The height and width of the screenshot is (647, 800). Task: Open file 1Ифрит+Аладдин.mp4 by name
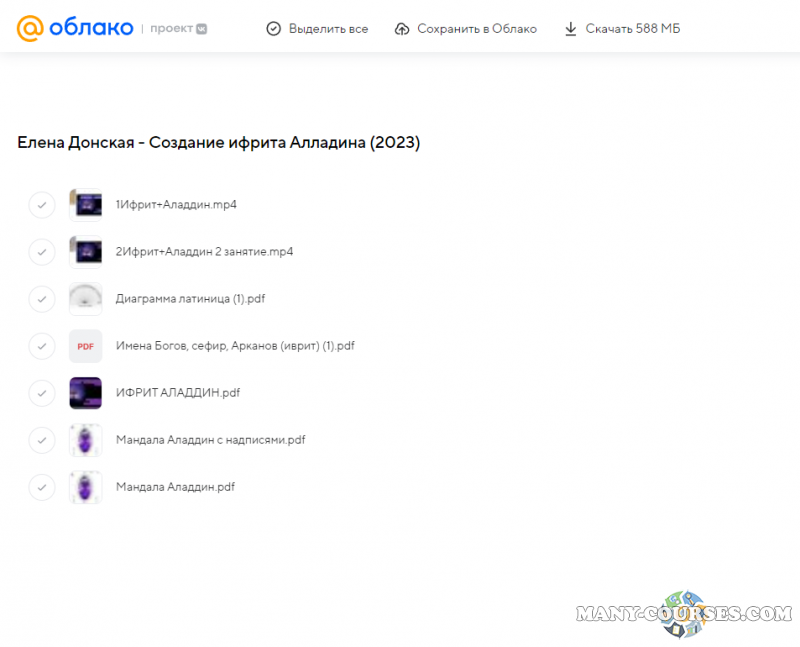(176, 205)
